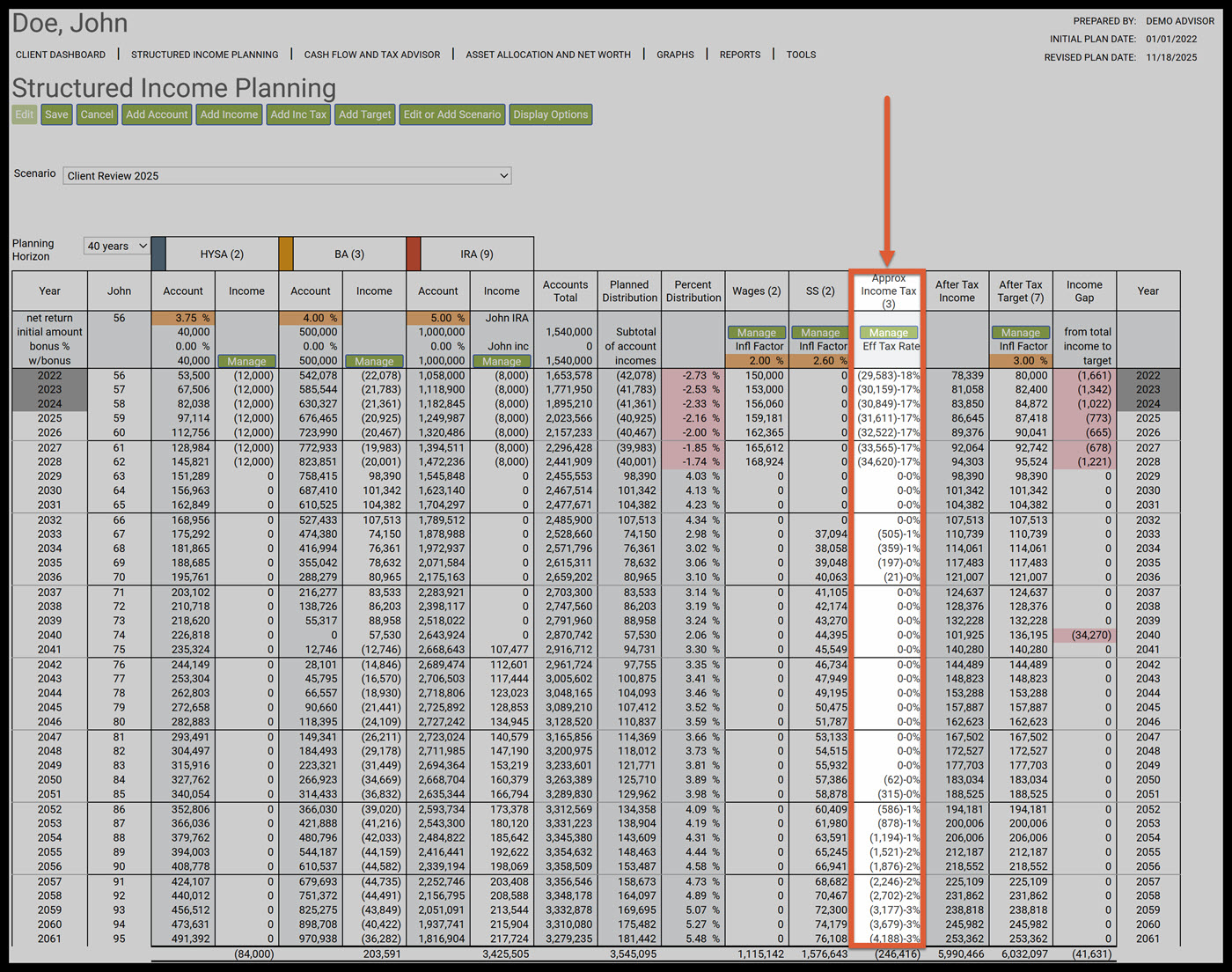Viewport: 1232px width, 972px height.
Task: Click the IRA net return field 5.00 %
Action: coord(438,318)
